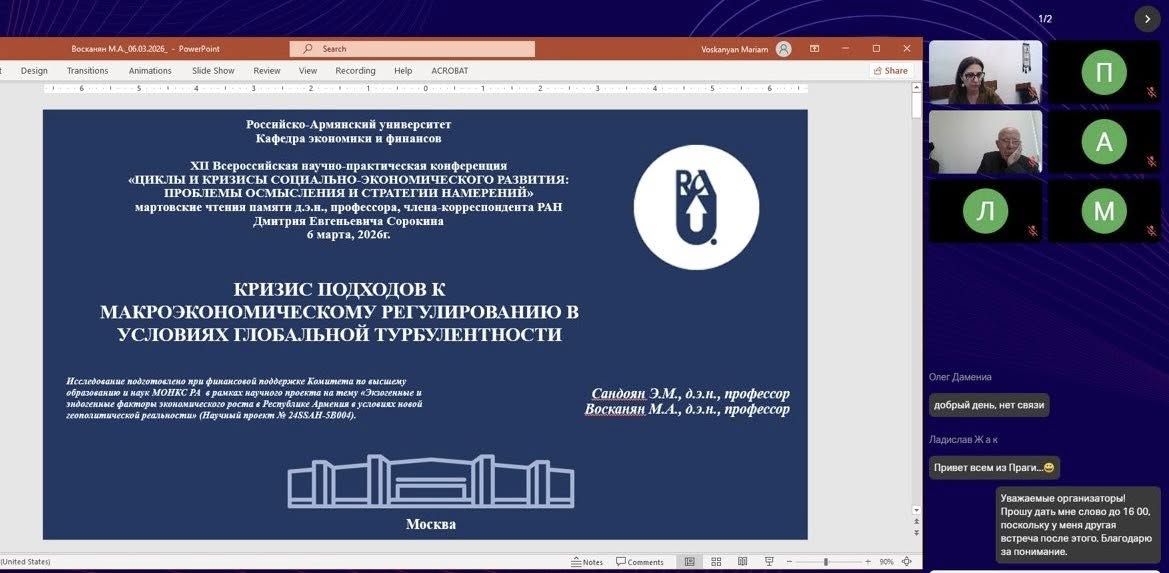Click the Share button
Screen dimensions: 1169x573
tap(889, 71)
